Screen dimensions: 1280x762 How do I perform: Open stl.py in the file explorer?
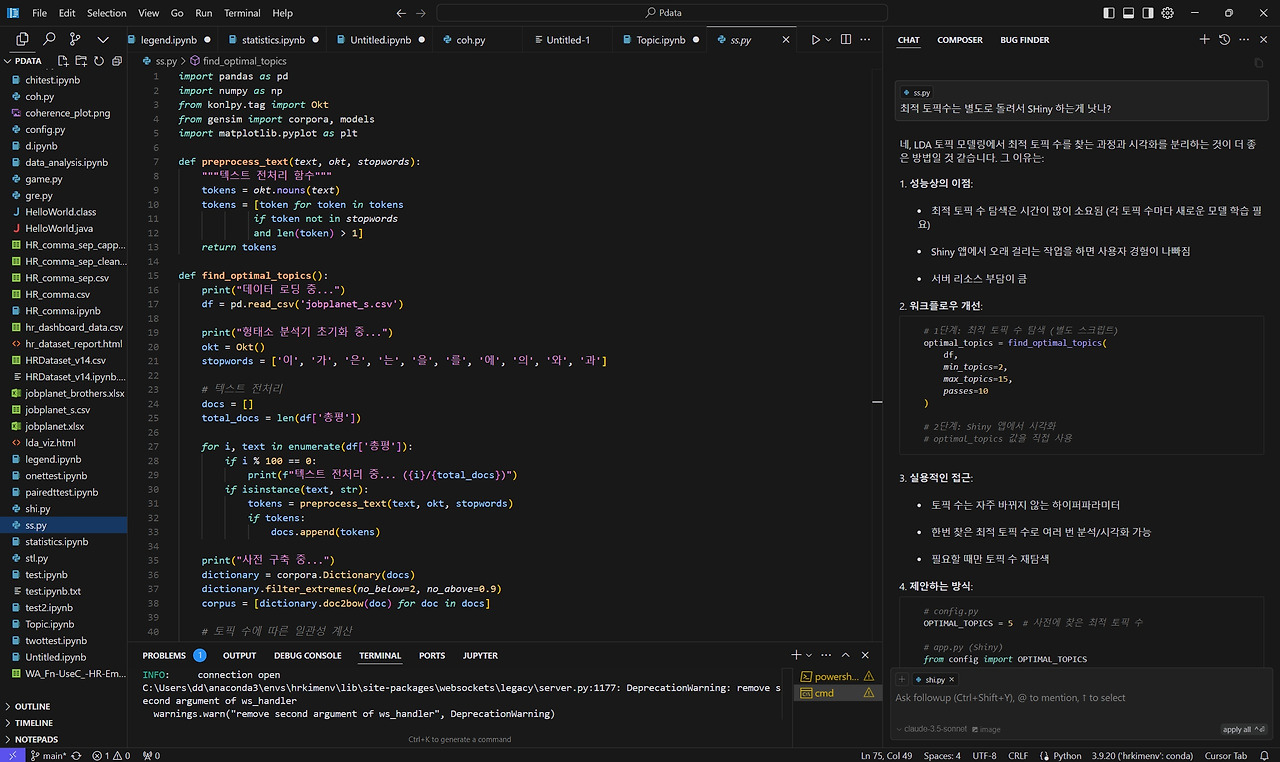(37, 558)
